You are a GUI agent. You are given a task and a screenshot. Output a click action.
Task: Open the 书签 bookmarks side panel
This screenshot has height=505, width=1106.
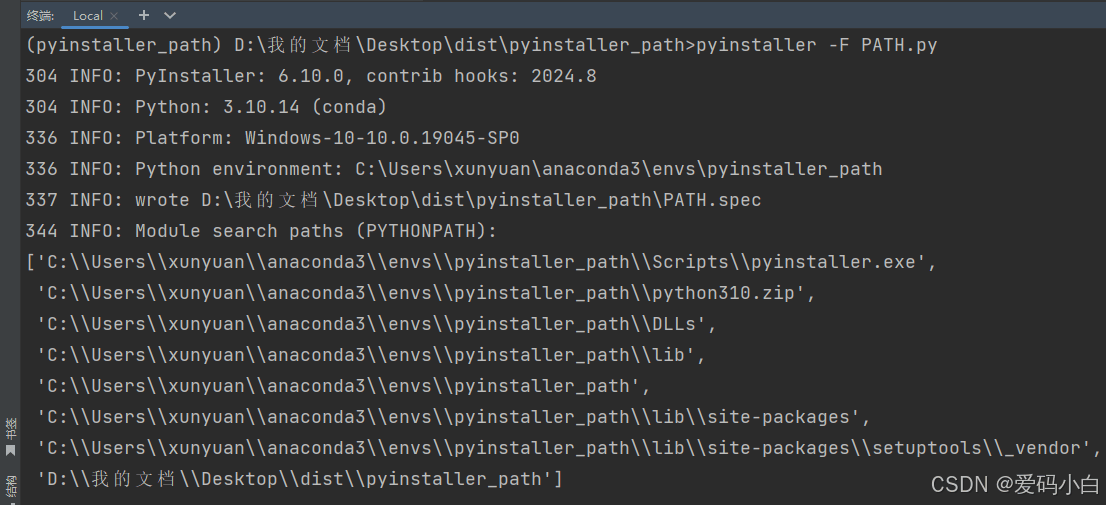click(10, 430)
